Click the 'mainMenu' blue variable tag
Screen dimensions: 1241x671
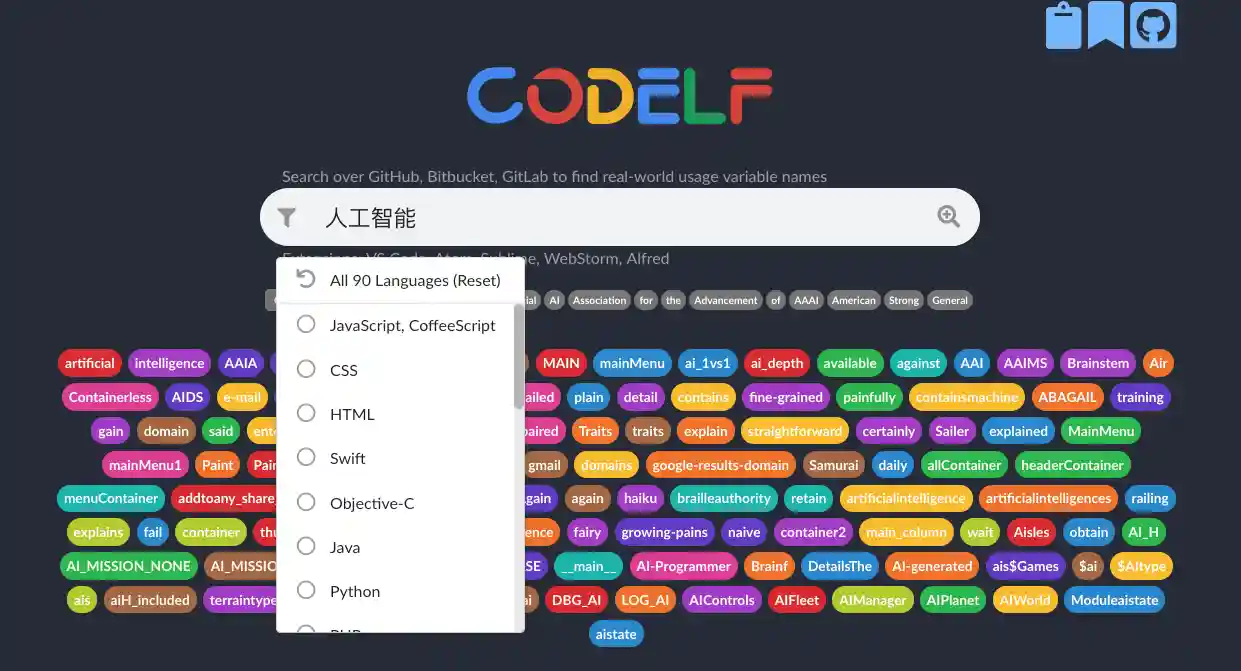tap(632, 363)
